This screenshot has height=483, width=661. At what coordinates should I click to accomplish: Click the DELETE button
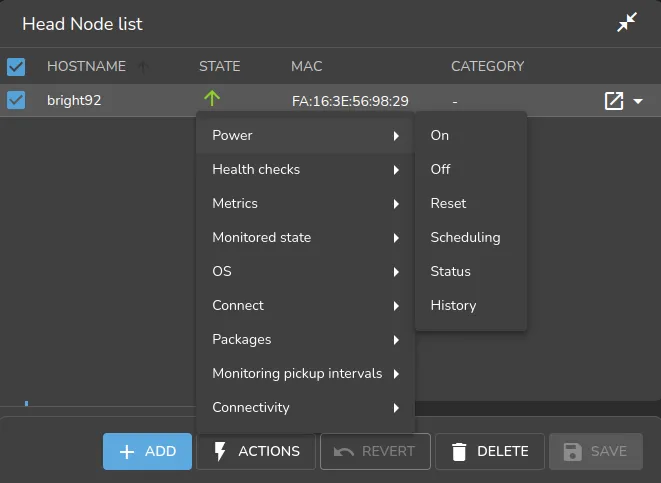click(490, 451)
